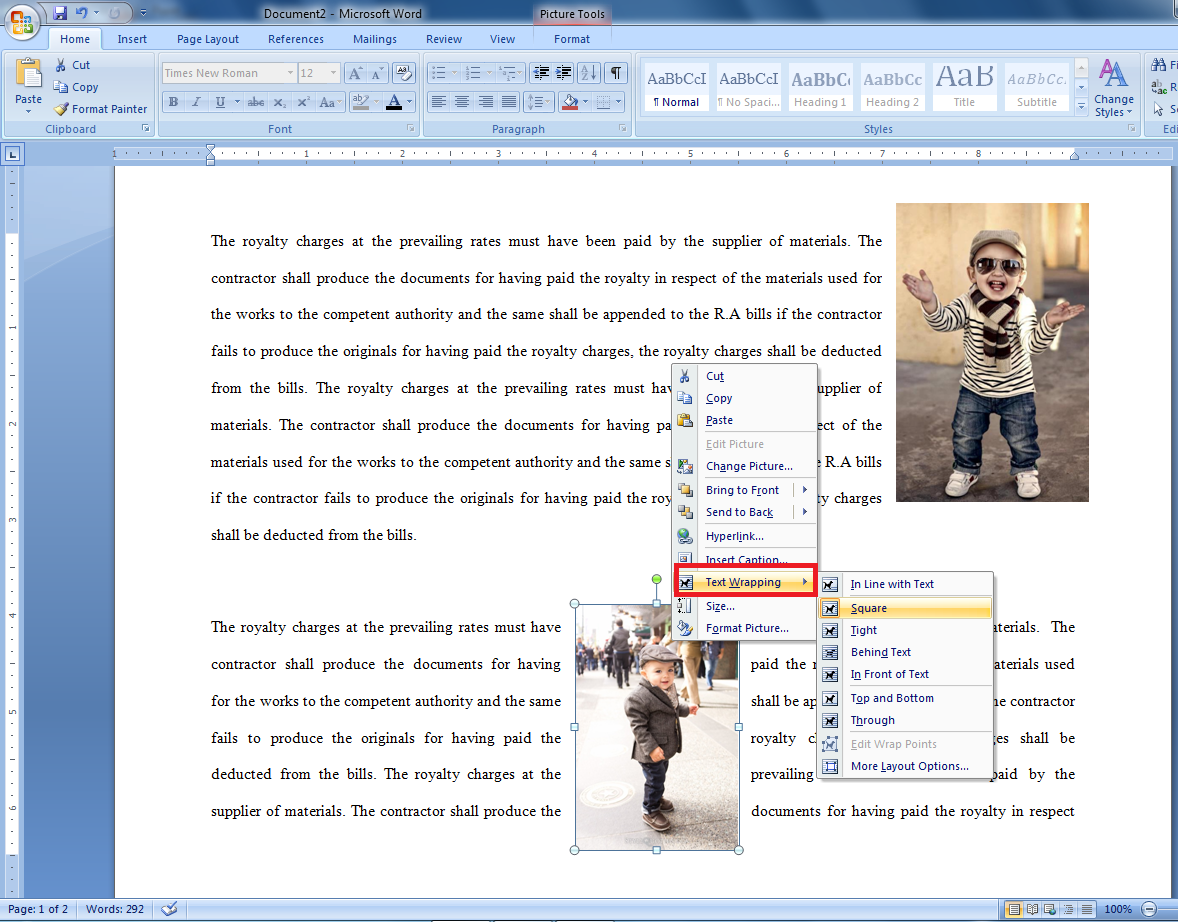Click the Sort icon in Paragraph group
Screen dimensions: 1178x922
coord(590,73)
